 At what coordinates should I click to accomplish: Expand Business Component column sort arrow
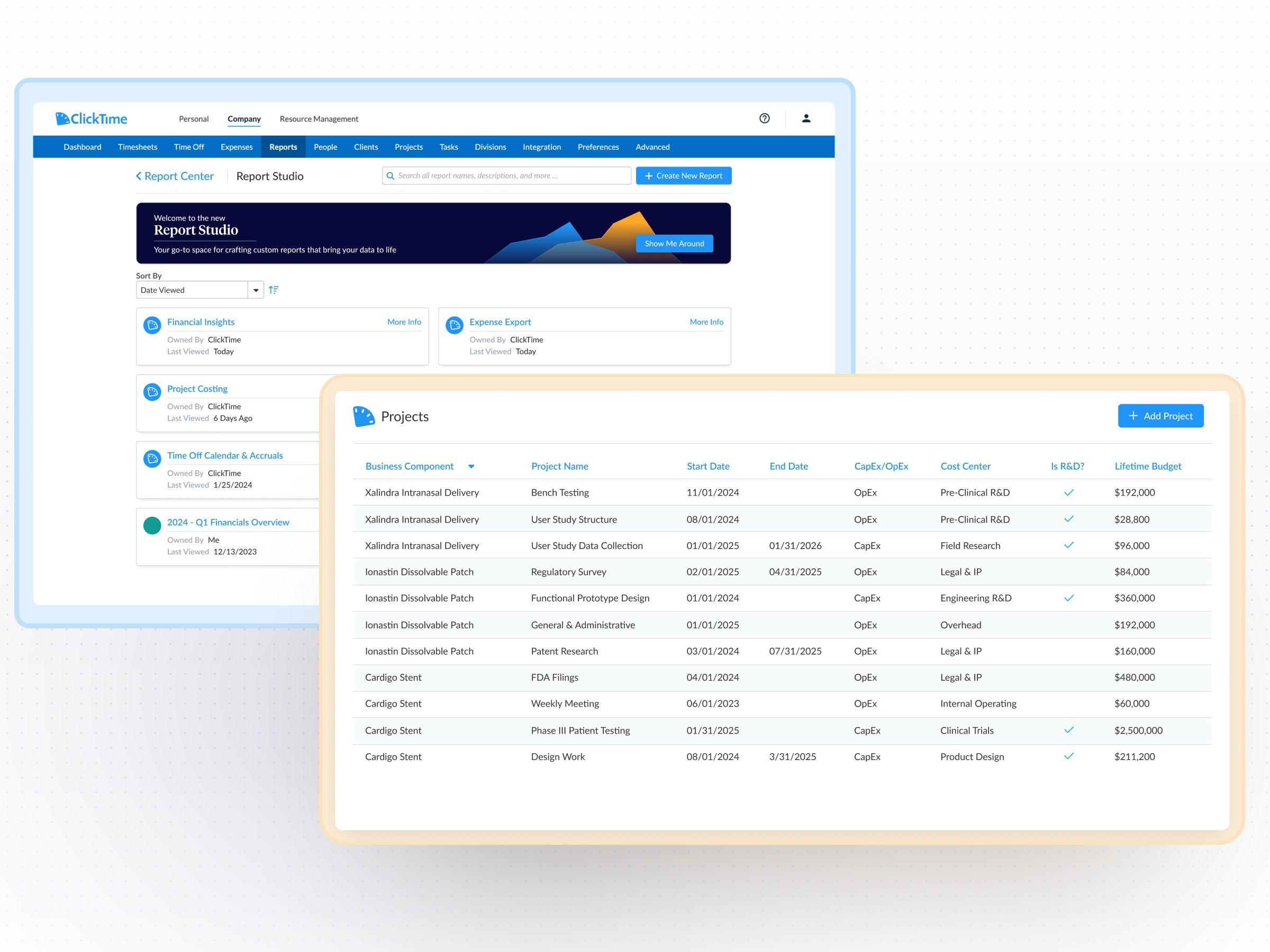tap(471, 466)
